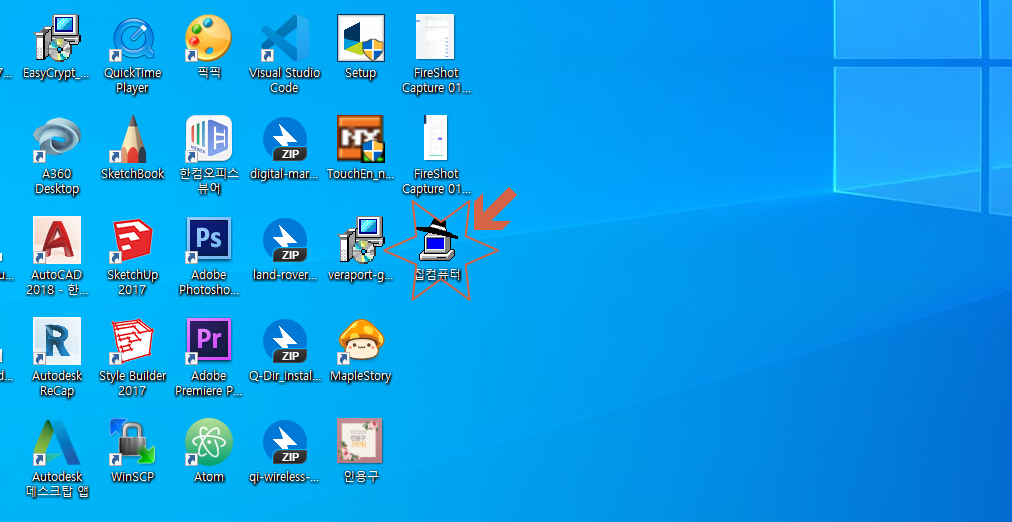Screen dimensions: 1012x522
Task: Open SketchUp 2017 shortcut
Action: (x=132, y=240)
